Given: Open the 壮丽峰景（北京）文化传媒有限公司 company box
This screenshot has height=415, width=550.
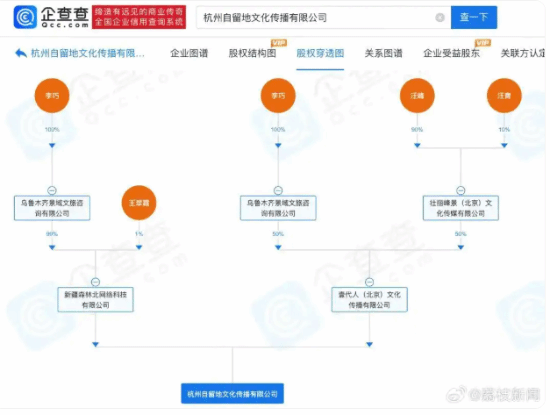Looking at the screenshot, I should tap(461, 208).
